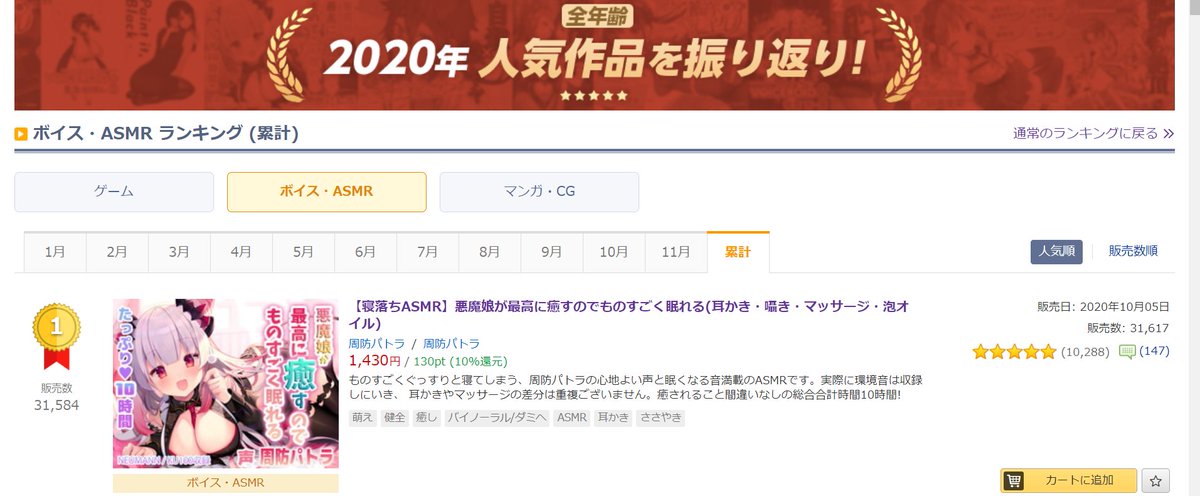Click the double chevron after 通常のランキングに戻る

click(1168, 133)
